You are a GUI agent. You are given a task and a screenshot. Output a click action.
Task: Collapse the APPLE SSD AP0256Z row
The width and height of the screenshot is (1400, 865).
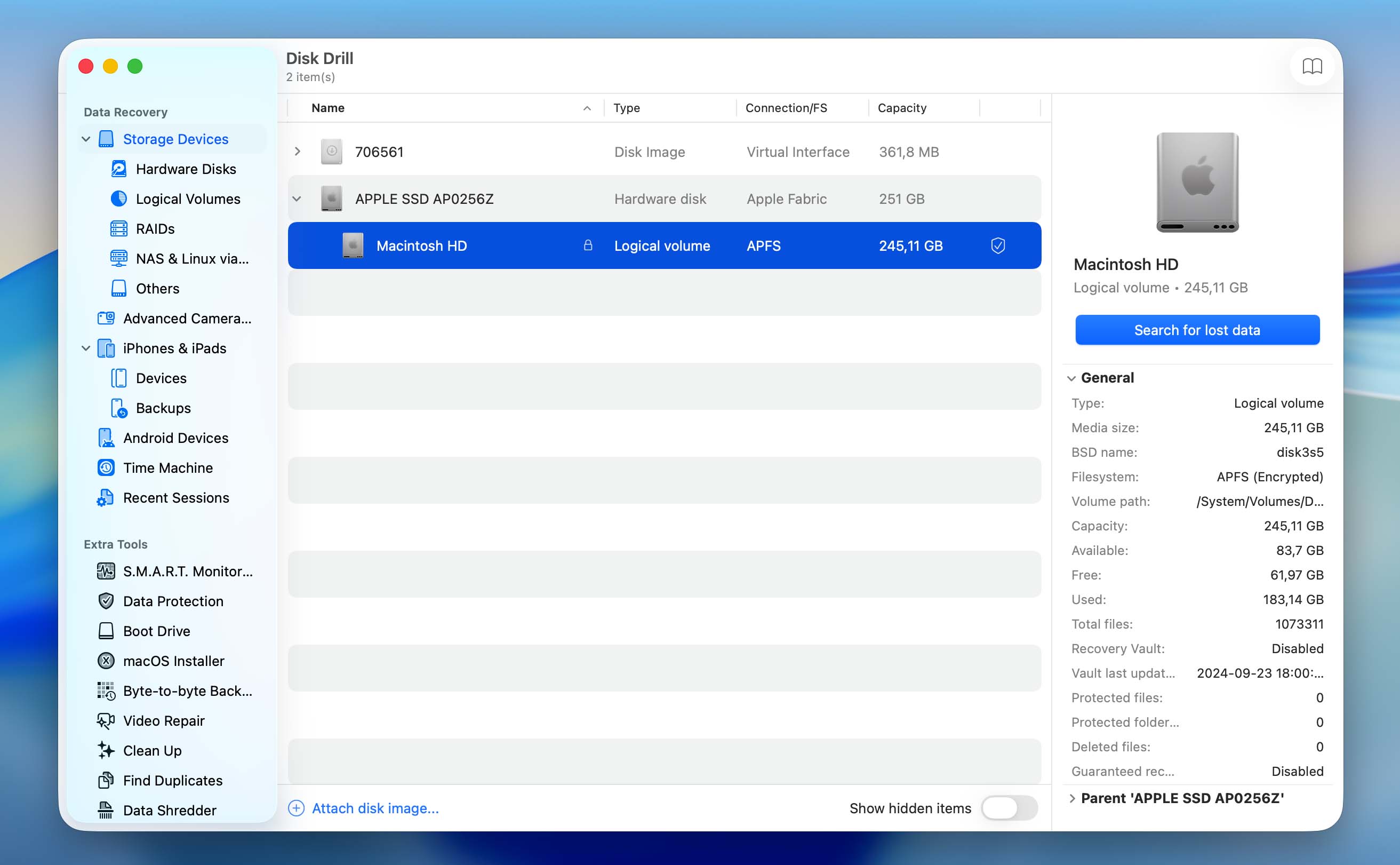297,199
